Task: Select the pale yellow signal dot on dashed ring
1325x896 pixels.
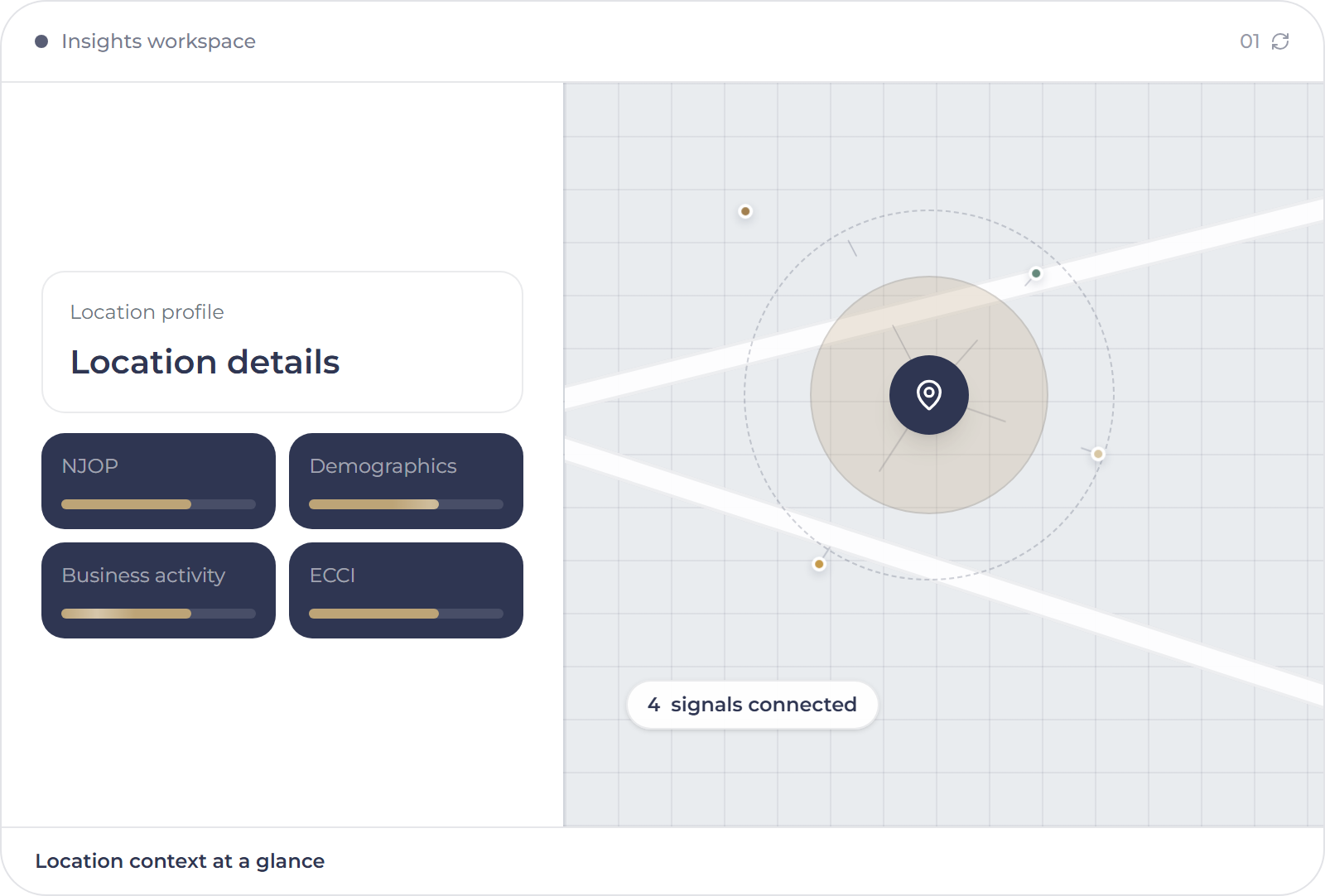Action: (x=1098, y=454)
